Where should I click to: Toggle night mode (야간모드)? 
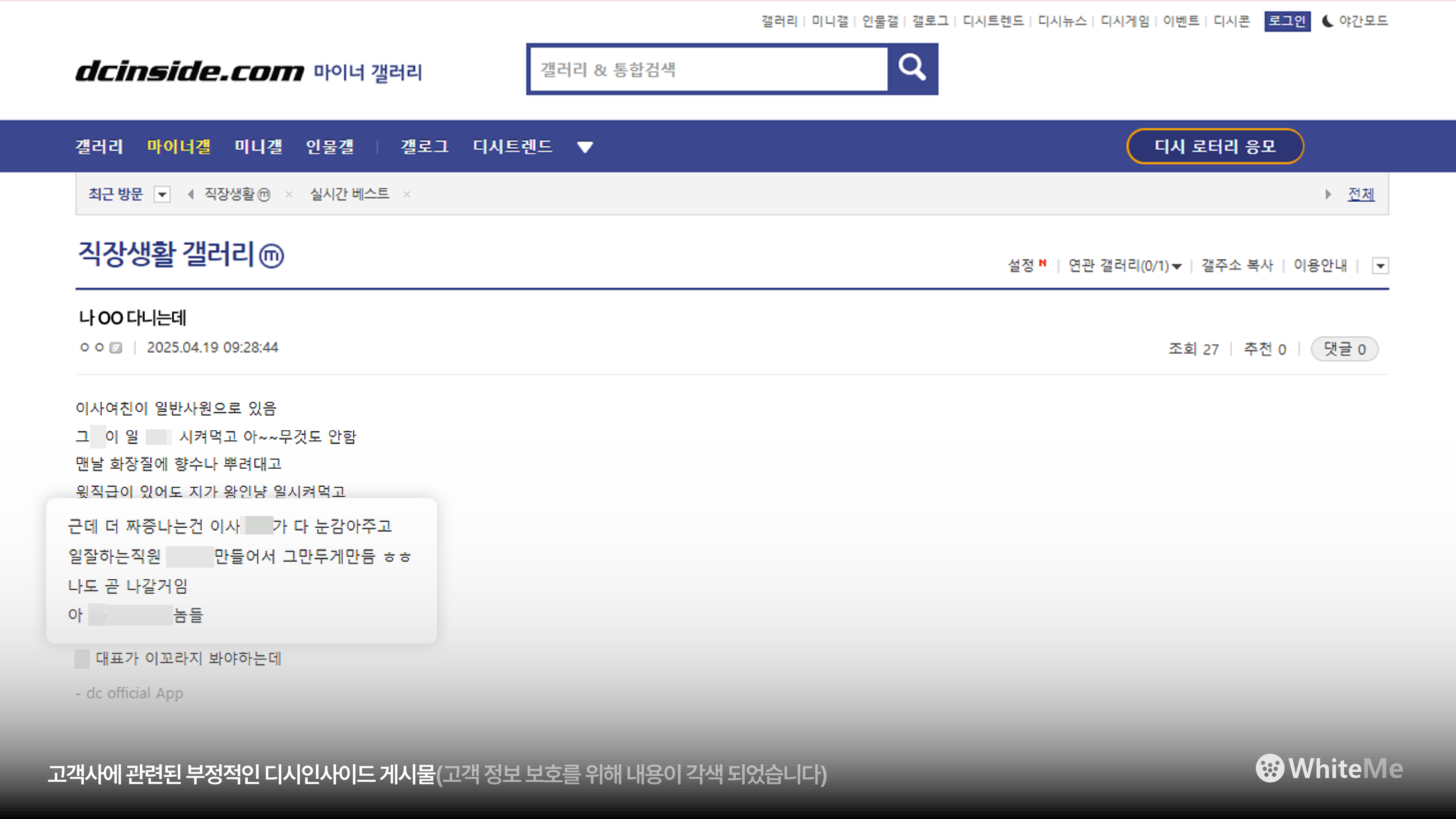(1355, 21)
